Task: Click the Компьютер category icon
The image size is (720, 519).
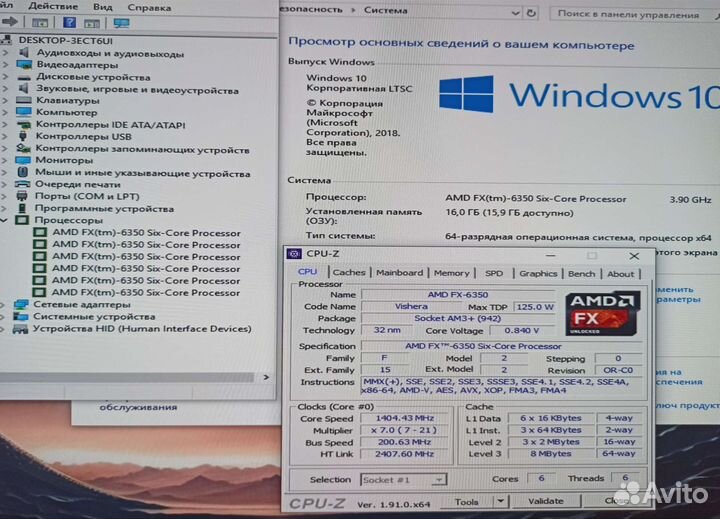Action: point(24,112)
